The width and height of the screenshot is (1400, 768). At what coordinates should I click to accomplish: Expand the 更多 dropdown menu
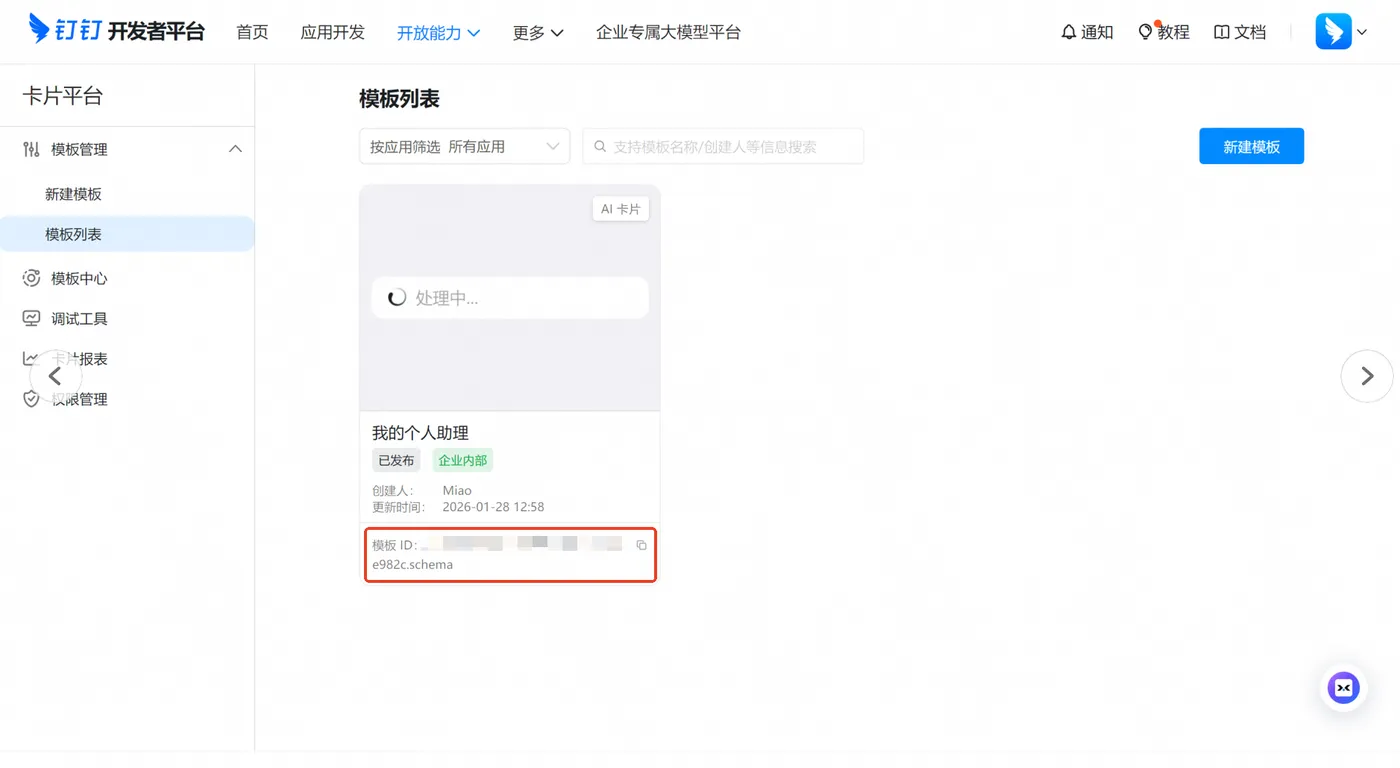pos(538,33)
